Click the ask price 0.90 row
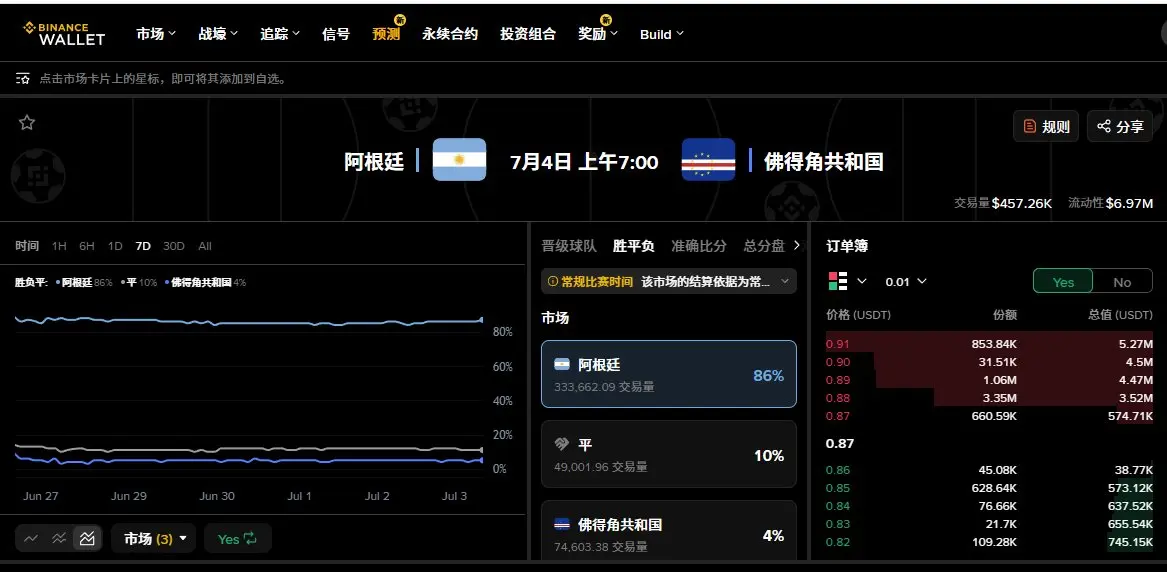 click(989, 362)
